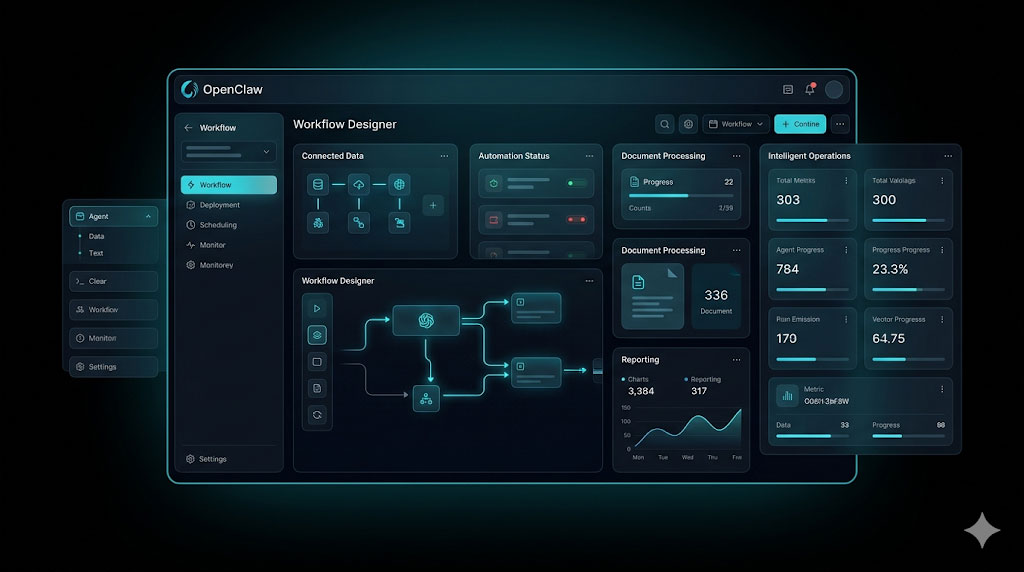Open Deployment in the sidebar menu
This screenshot has height=572, width=1024.
coord(219,205)
